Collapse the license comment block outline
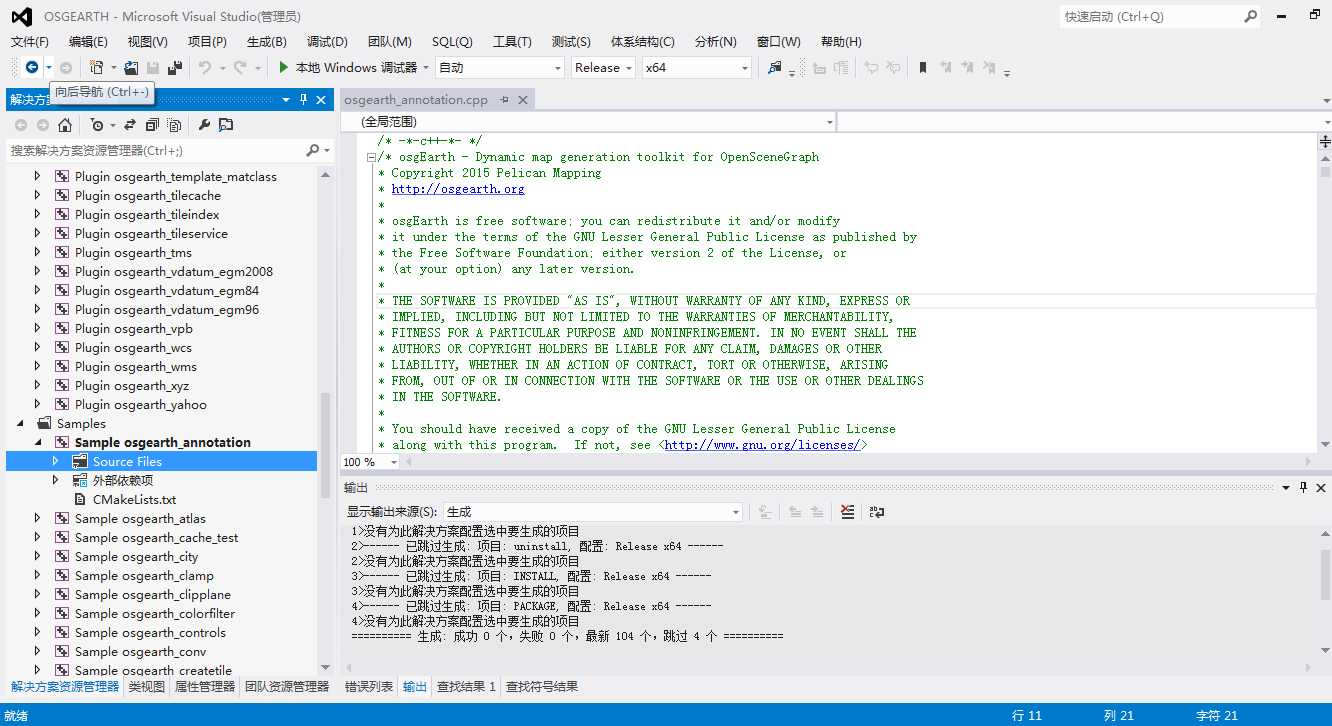This screenshot has height=726, width=1332. point(371,157)
